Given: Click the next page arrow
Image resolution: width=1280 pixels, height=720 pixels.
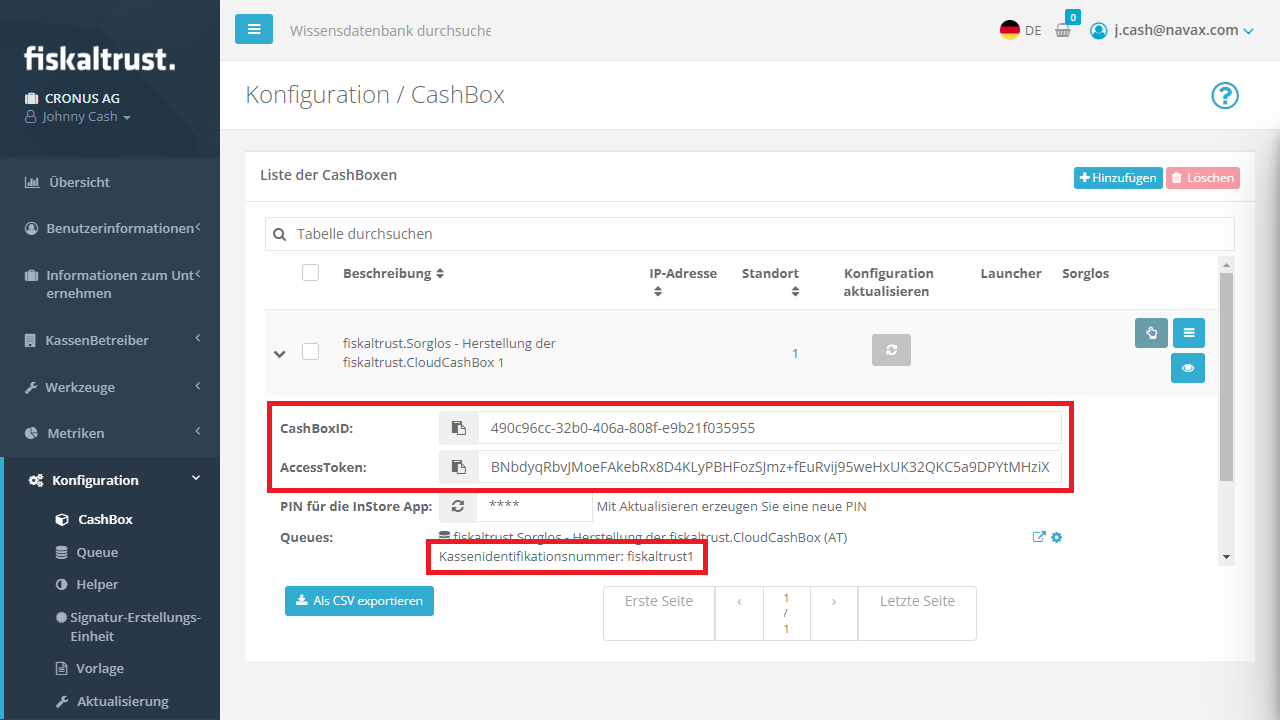Looking at the screenshot, I should click(x=834, y=613).
